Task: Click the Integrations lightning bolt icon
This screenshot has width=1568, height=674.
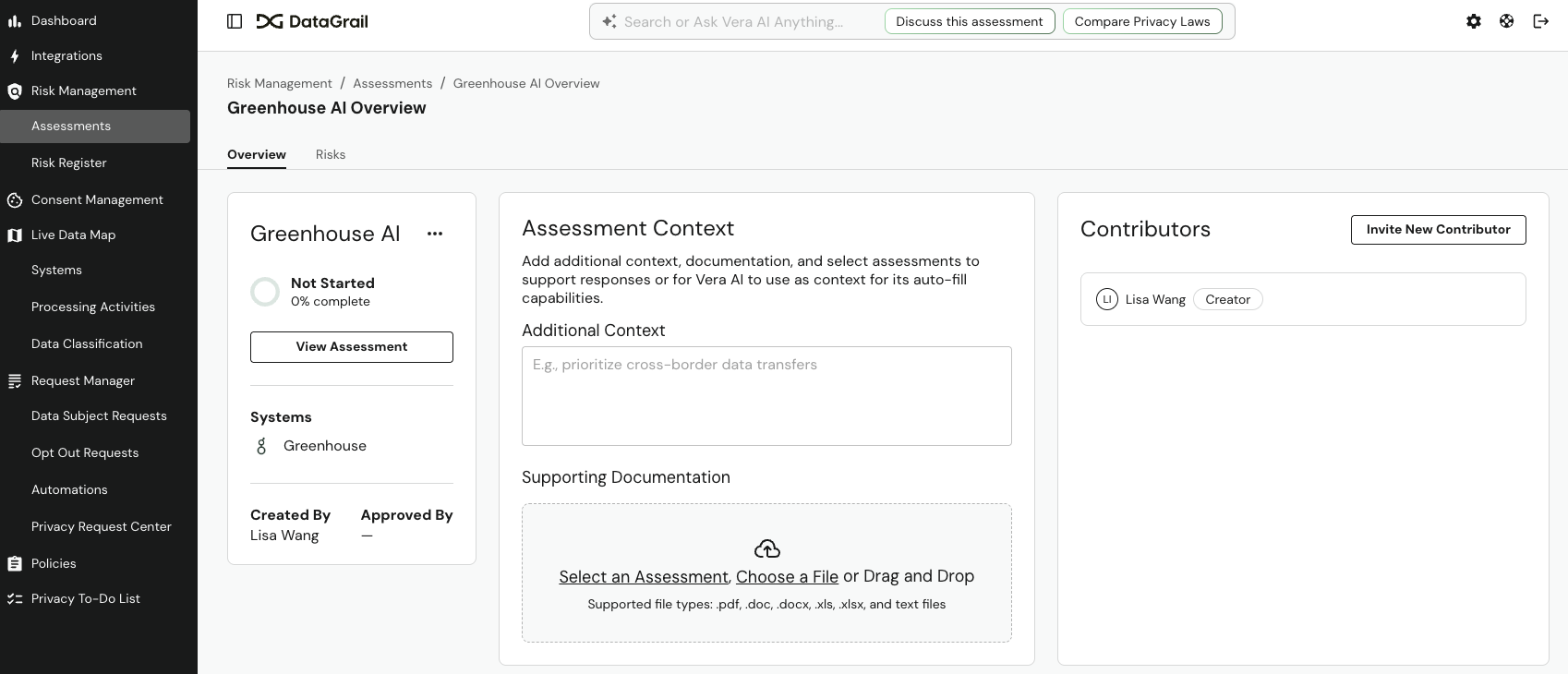Action: tap(15, 56)
